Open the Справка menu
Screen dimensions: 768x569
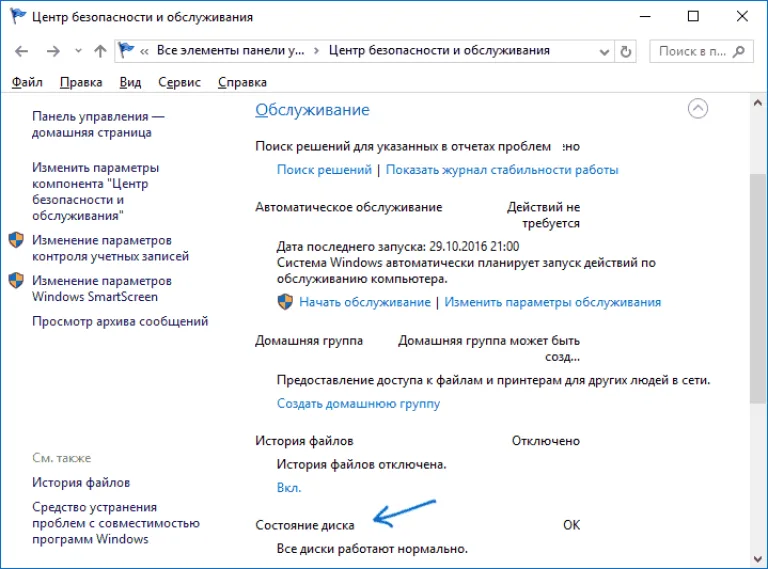[x=242, y=82]
